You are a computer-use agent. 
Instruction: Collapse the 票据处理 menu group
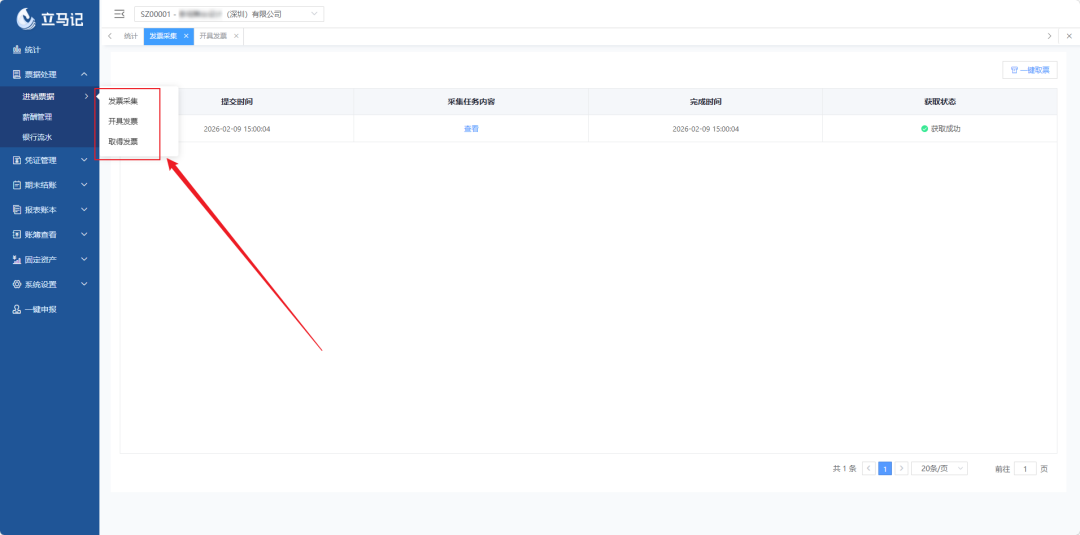(x=49, y=74)
